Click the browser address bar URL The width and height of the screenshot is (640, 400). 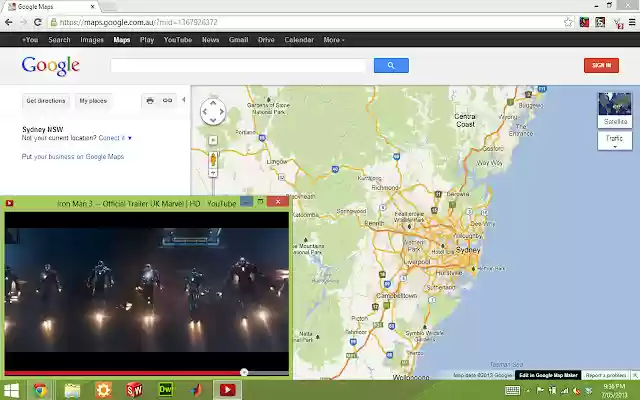pos(138,22)
